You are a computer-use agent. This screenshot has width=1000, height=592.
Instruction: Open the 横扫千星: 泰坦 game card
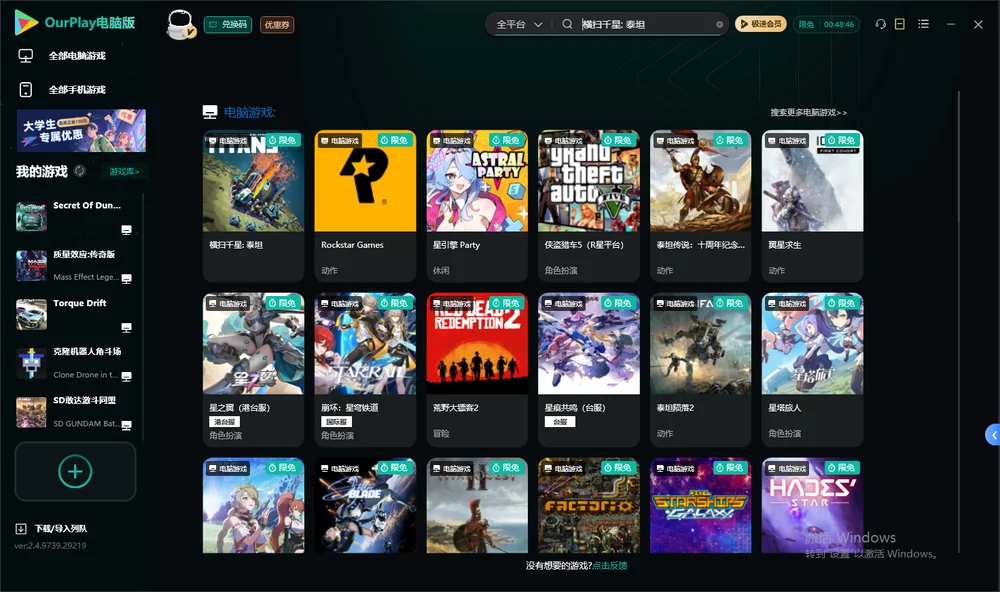pos(253,205)
